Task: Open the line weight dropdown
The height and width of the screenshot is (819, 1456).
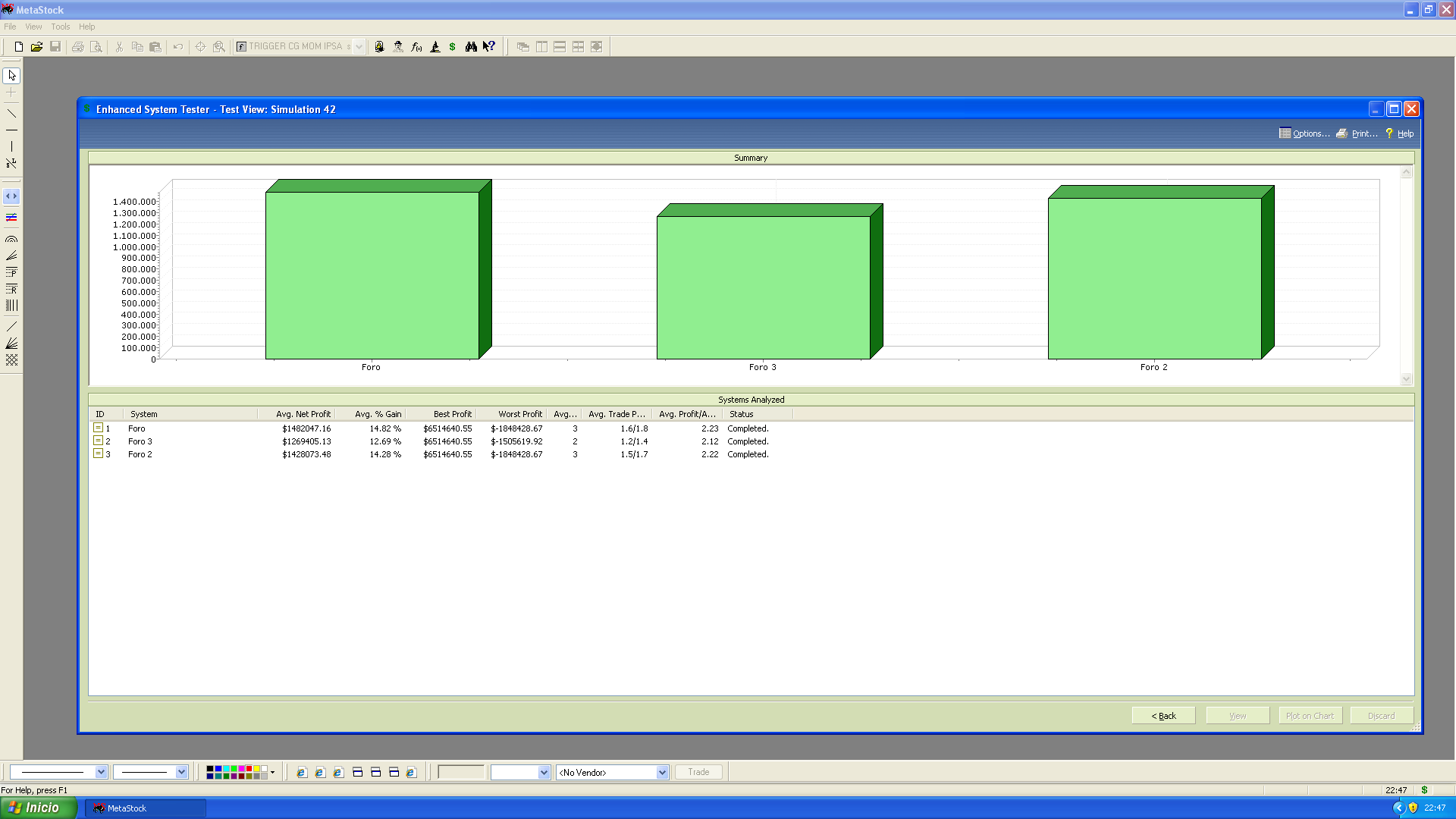Action: (x=181, y=772)
